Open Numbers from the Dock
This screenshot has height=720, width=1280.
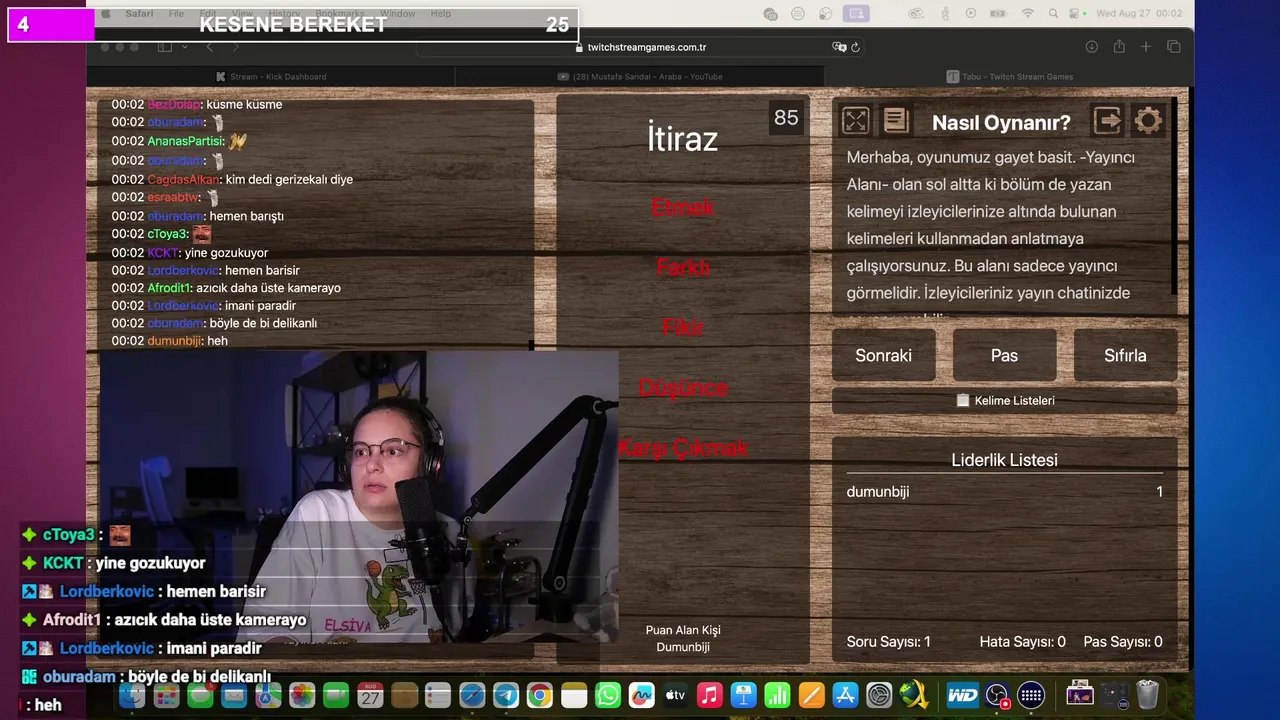click(777, 695)
